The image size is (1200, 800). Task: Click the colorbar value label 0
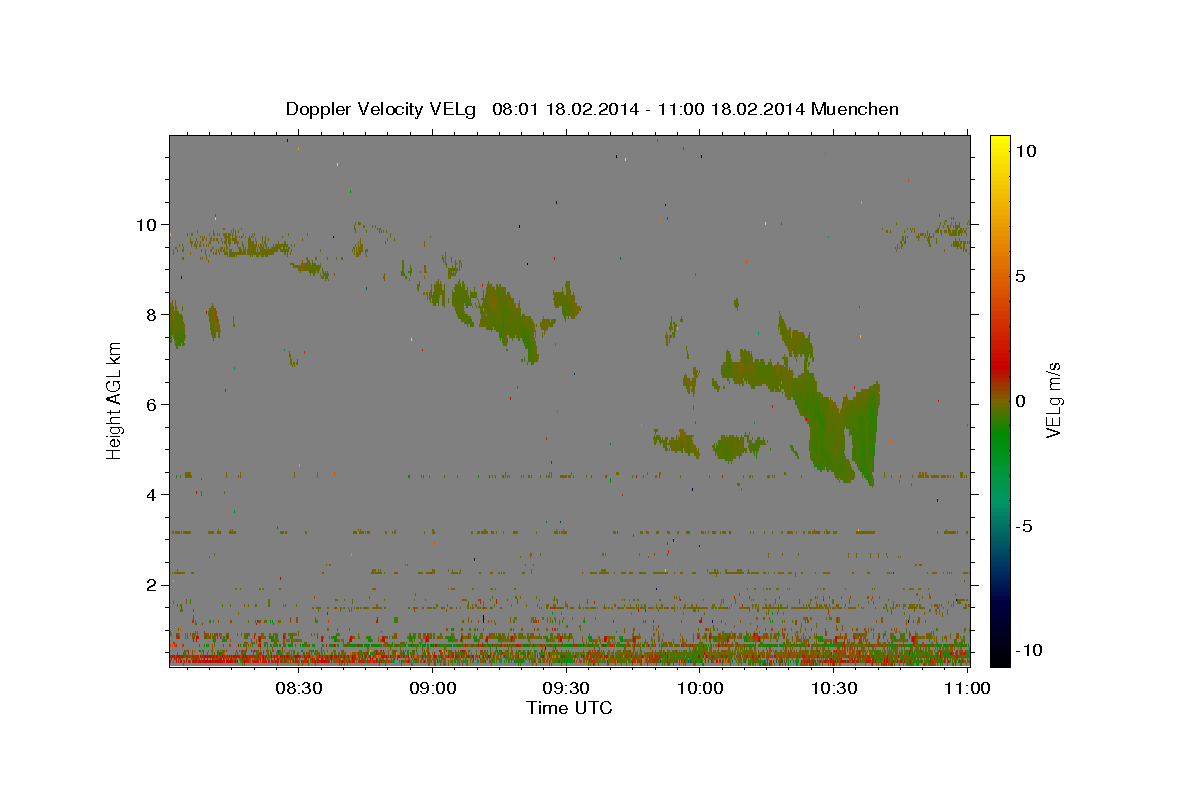1020,401
